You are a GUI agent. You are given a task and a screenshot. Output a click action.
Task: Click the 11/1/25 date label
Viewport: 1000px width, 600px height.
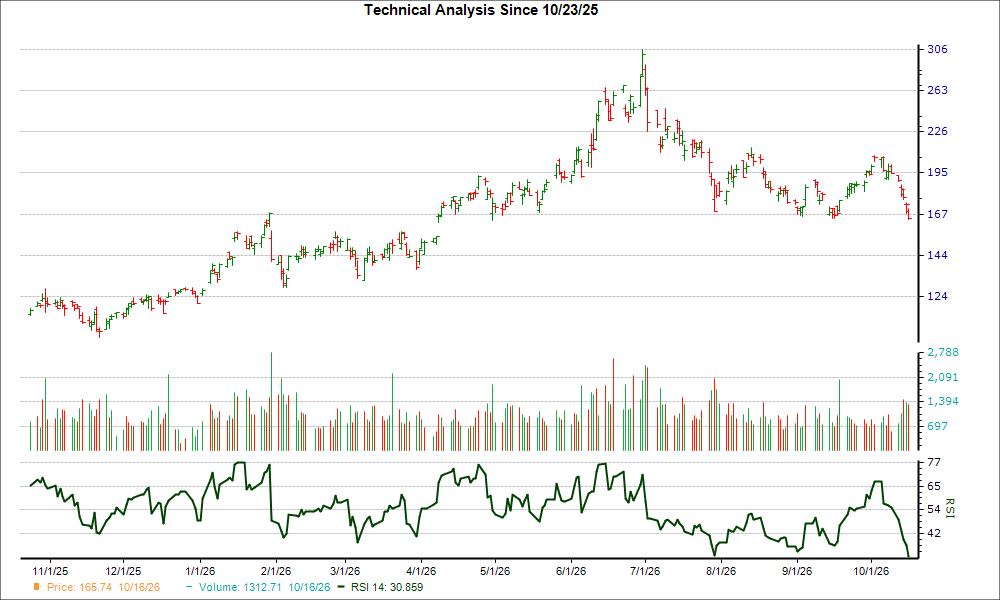50,571
